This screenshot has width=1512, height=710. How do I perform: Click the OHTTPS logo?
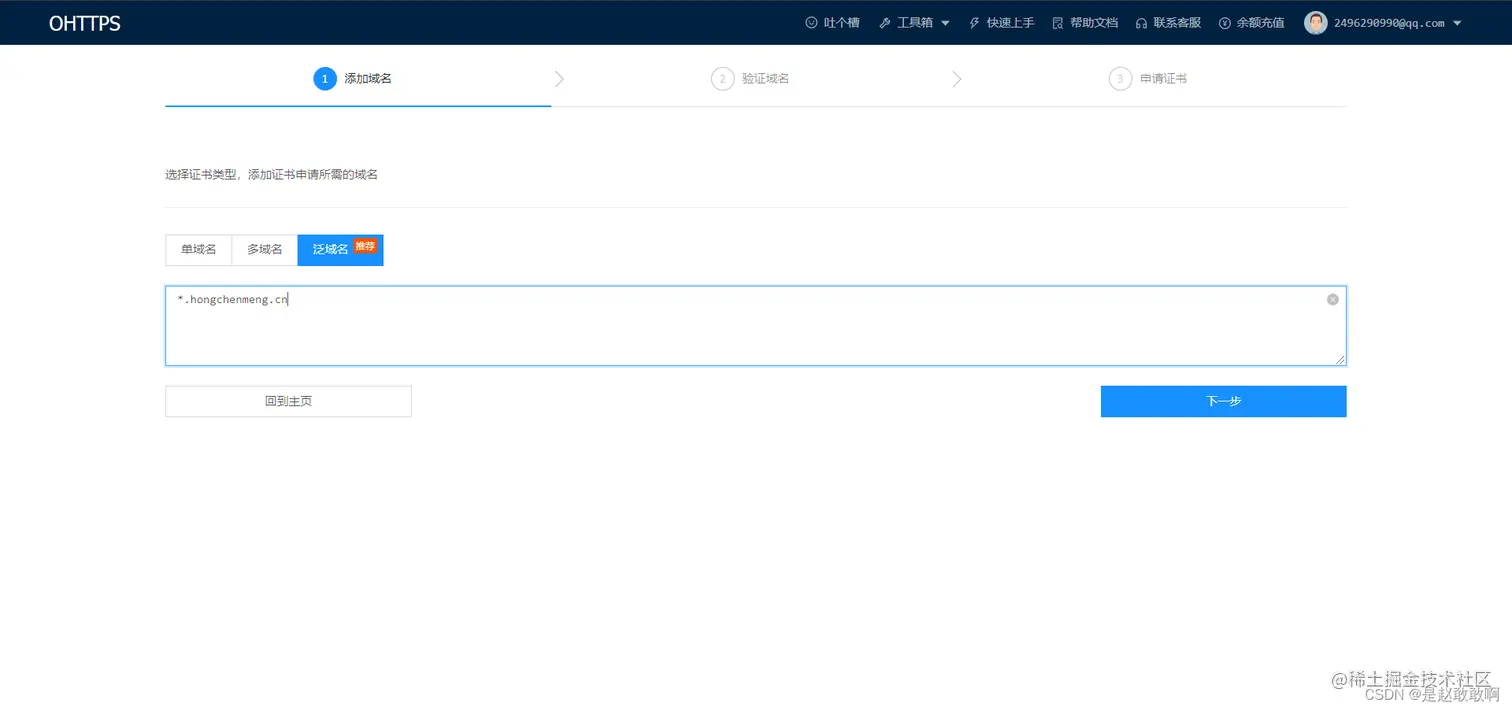click(x=84, y=23)
